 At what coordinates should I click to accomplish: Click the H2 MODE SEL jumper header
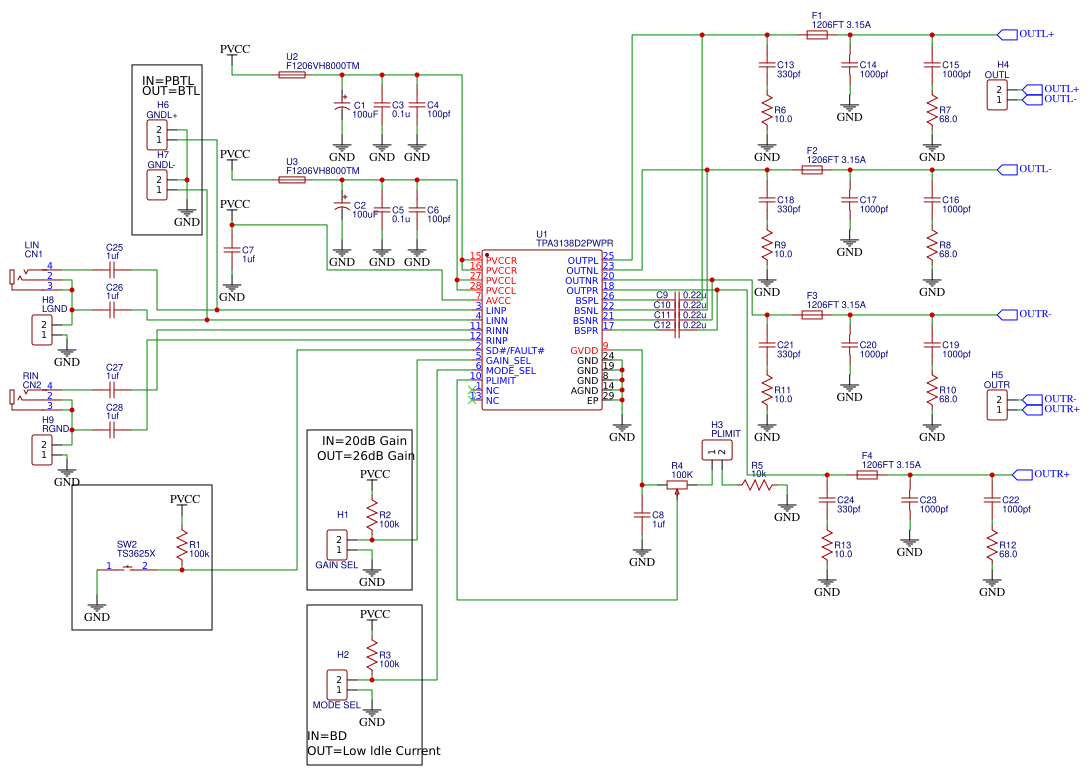[338, 684]
